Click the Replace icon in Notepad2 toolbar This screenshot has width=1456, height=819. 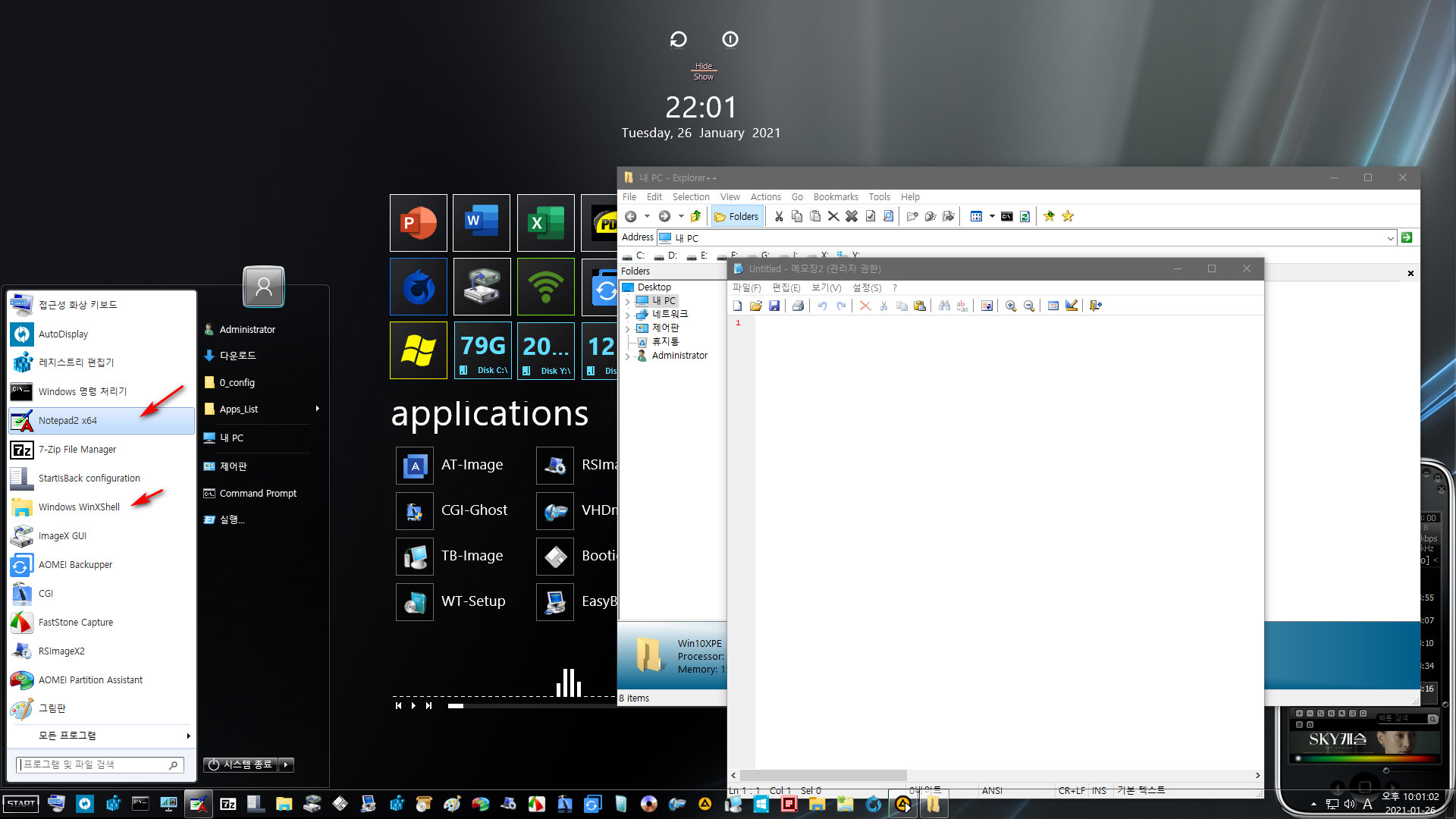point(962,306)
